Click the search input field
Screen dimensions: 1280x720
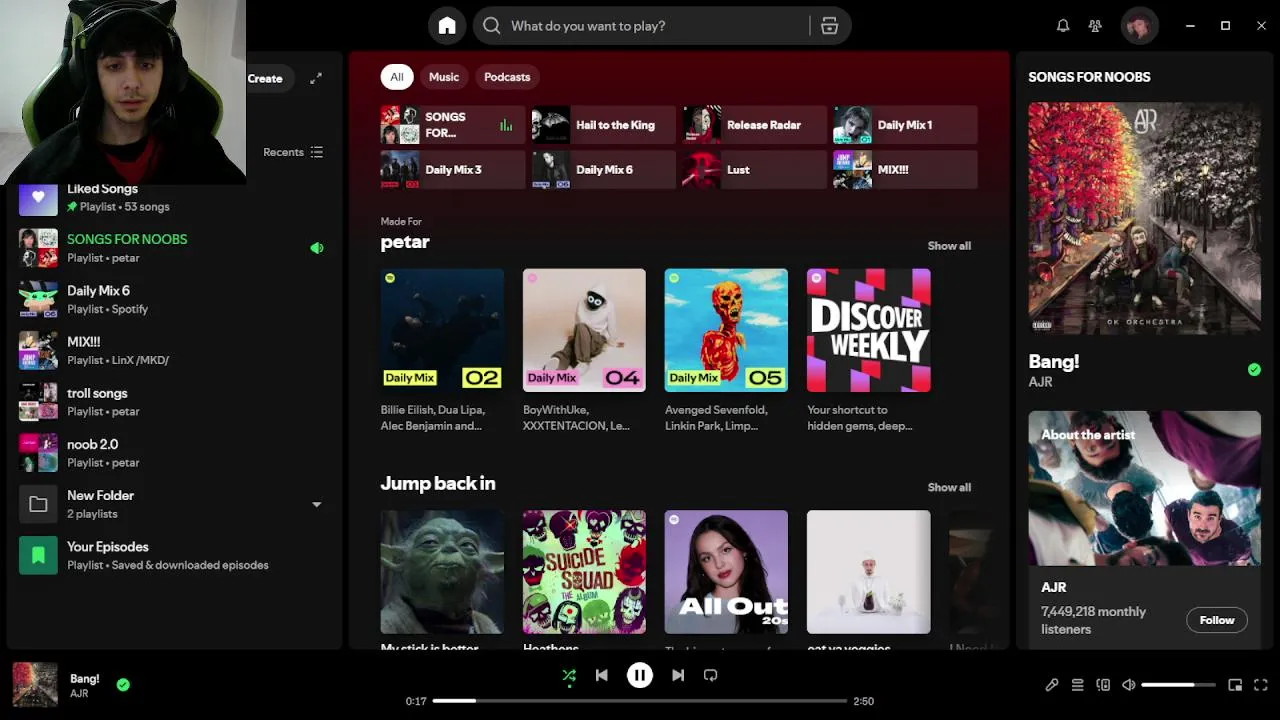[655, 26]
